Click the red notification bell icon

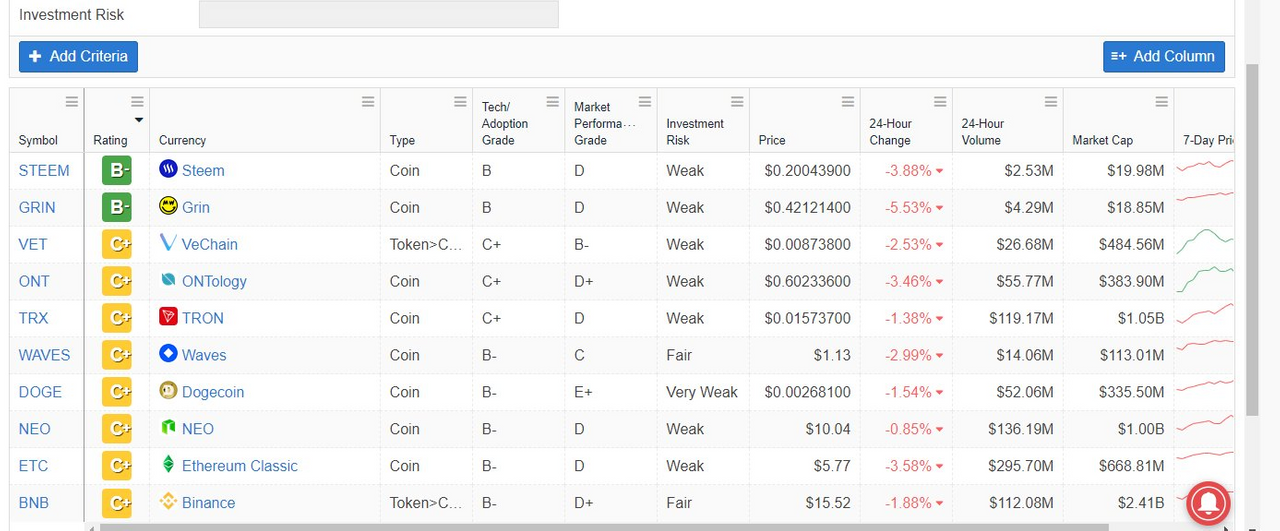[1208, 503]
